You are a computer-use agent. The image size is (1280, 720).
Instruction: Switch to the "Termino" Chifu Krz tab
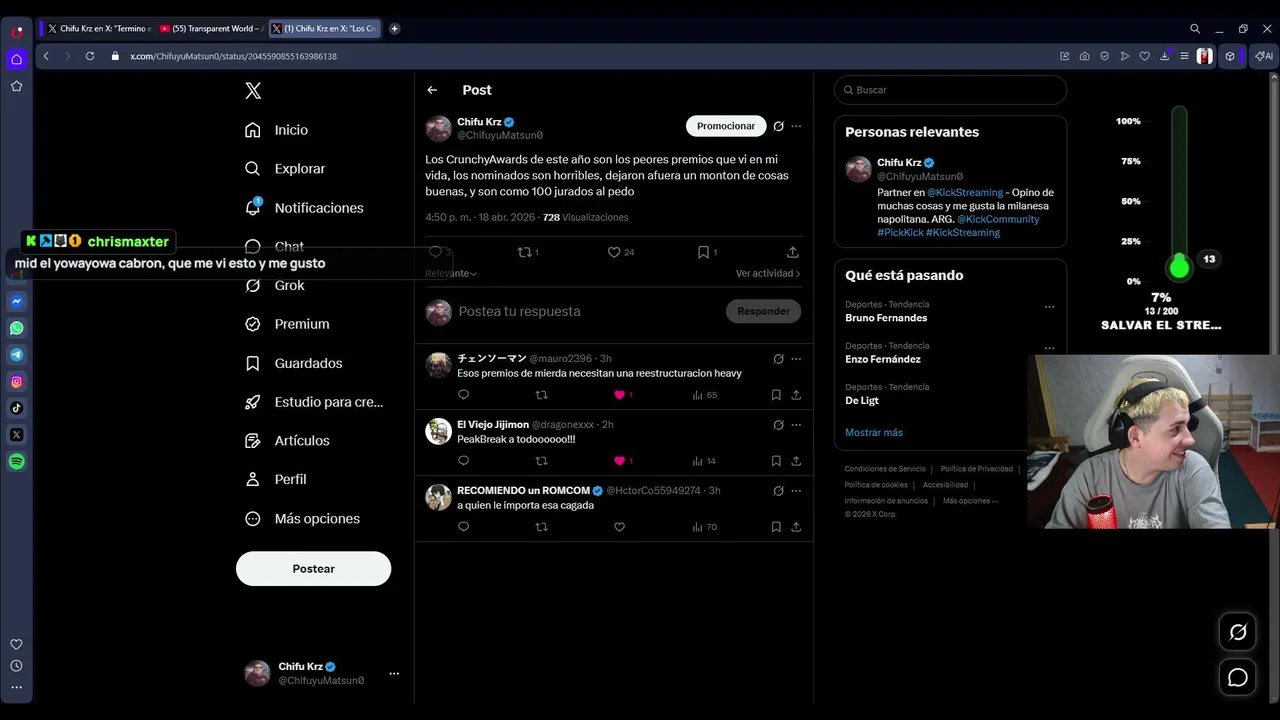99,29
